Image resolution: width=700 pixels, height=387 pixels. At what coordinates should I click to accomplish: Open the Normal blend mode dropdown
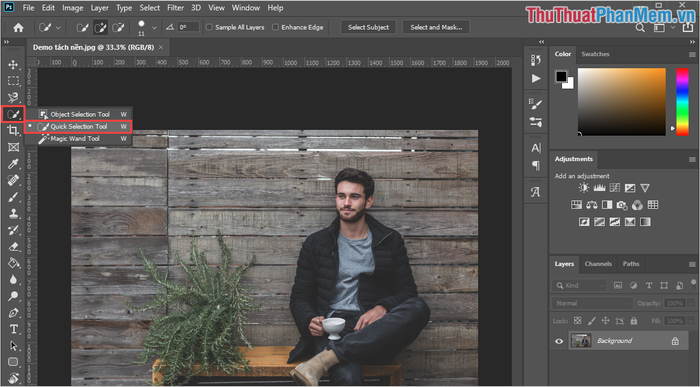click(592, 303)
